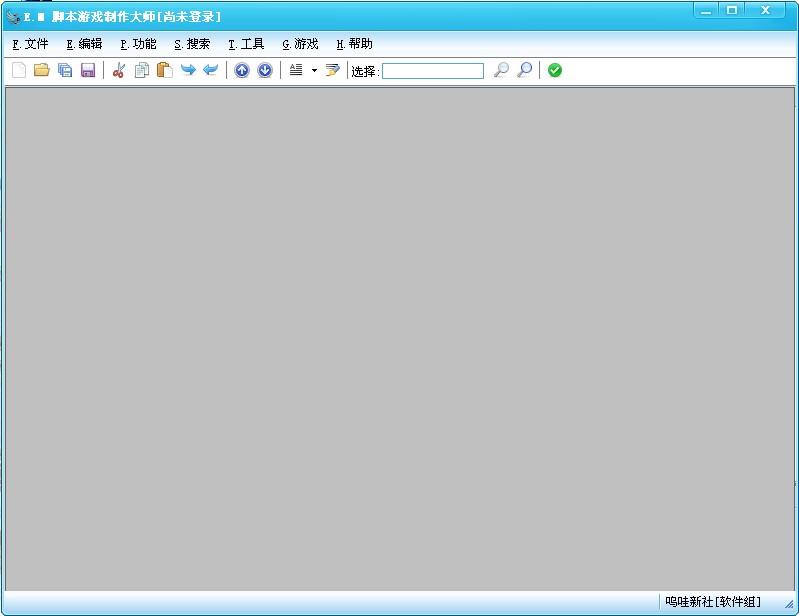Viewport: 799px width, 616px height.
Task: Move down with the round down-arrow icon
Action: click(x=265, y=70)
